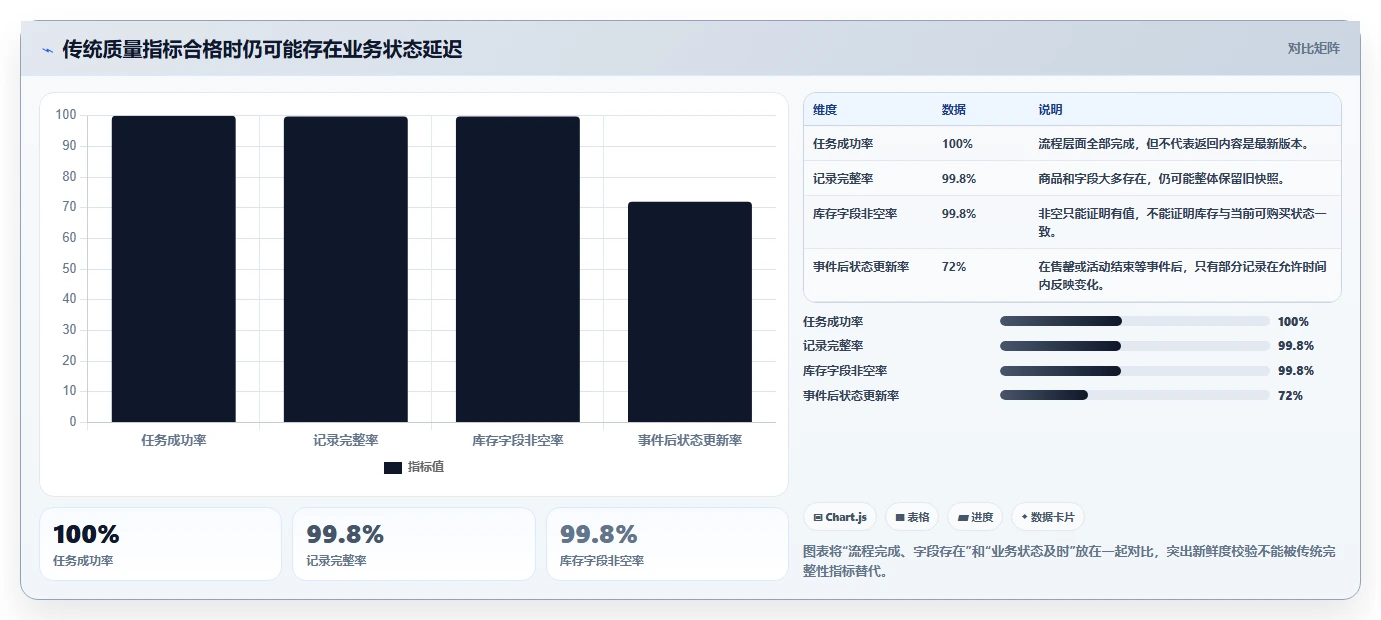
Task: Click the 库存字段非空率 progress bar
Action: click(x=1135, y=371)
